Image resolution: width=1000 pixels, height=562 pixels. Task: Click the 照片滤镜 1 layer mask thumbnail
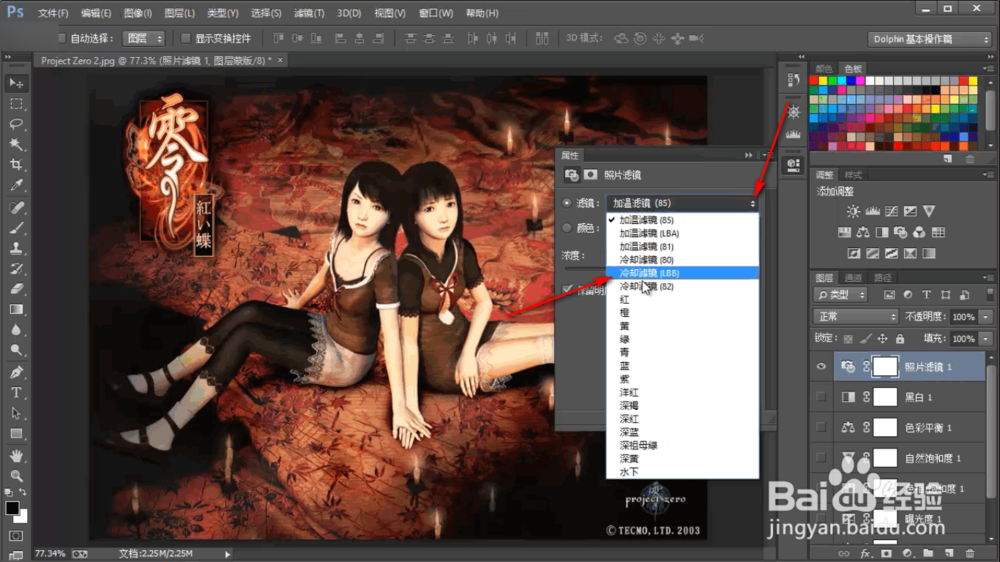pyautogui.click(x=885, y=366)
